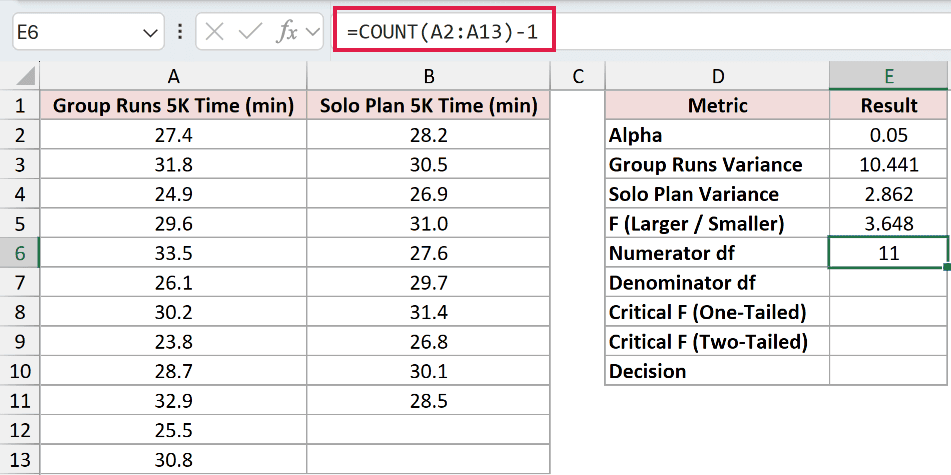Viewport: 951px width, 475px height.
Task: Select cell with value 29.6
Action: coord(173,224)
